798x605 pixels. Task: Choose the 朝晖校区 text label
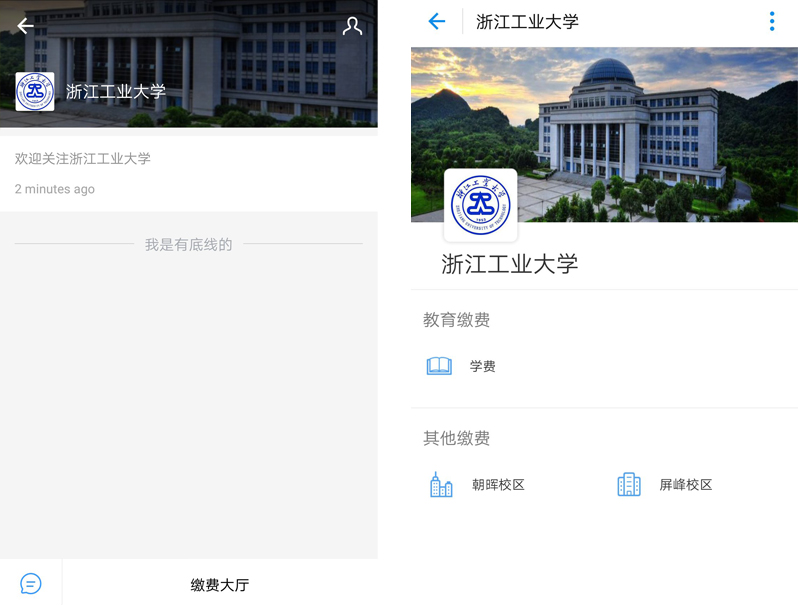(x=498, y=485)
